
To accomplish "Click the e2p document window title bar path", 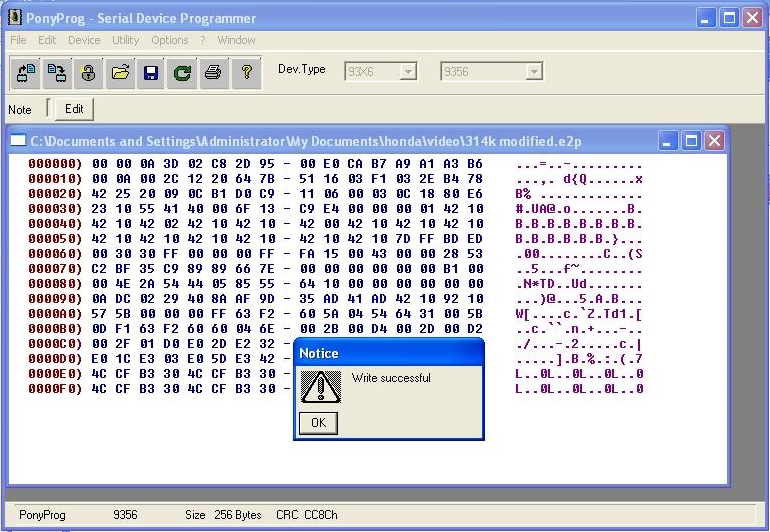I will point(306,141).
